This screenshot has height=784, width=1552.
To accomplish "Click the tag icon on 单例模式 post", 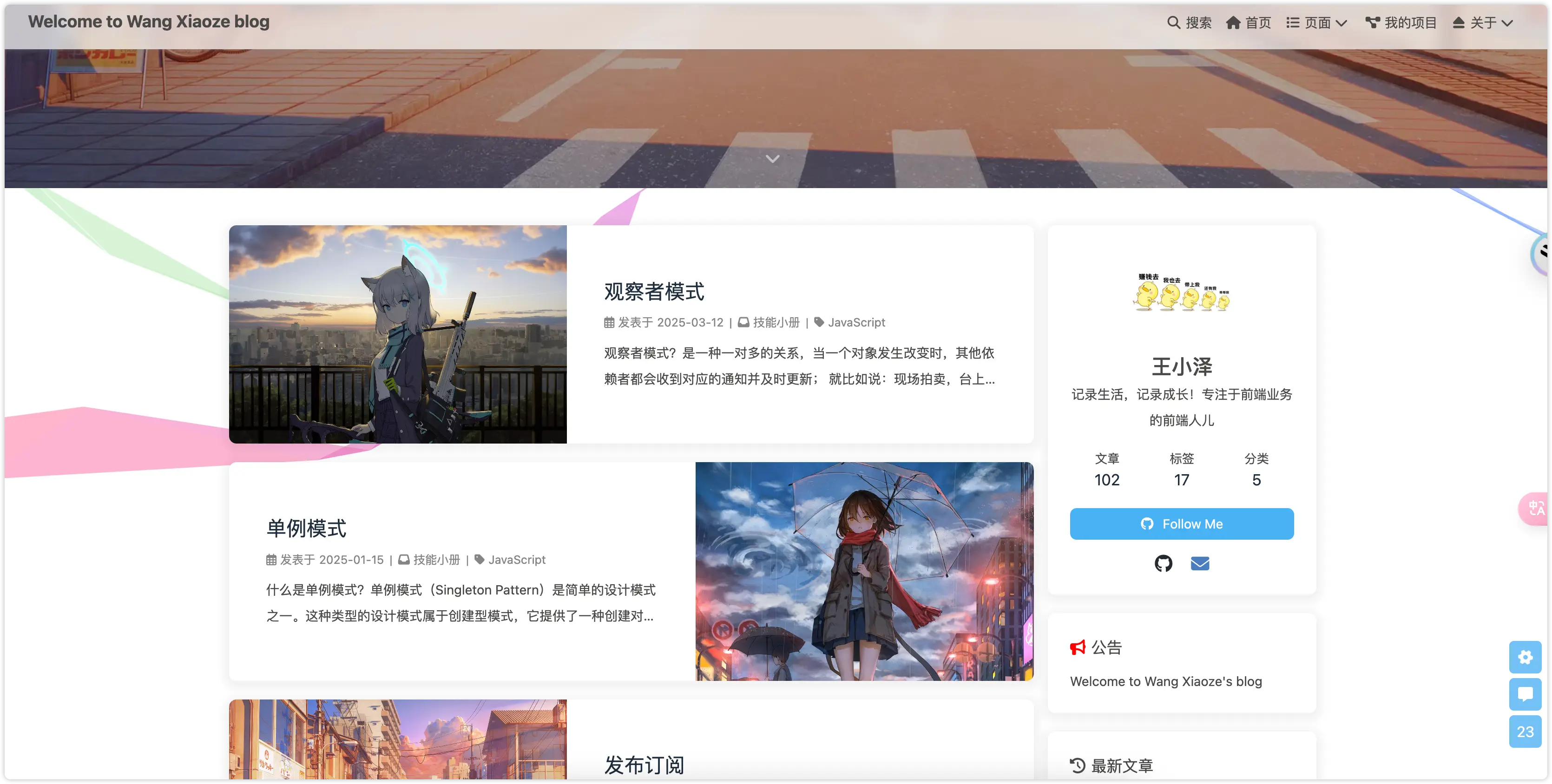I will tap(479, 559).
